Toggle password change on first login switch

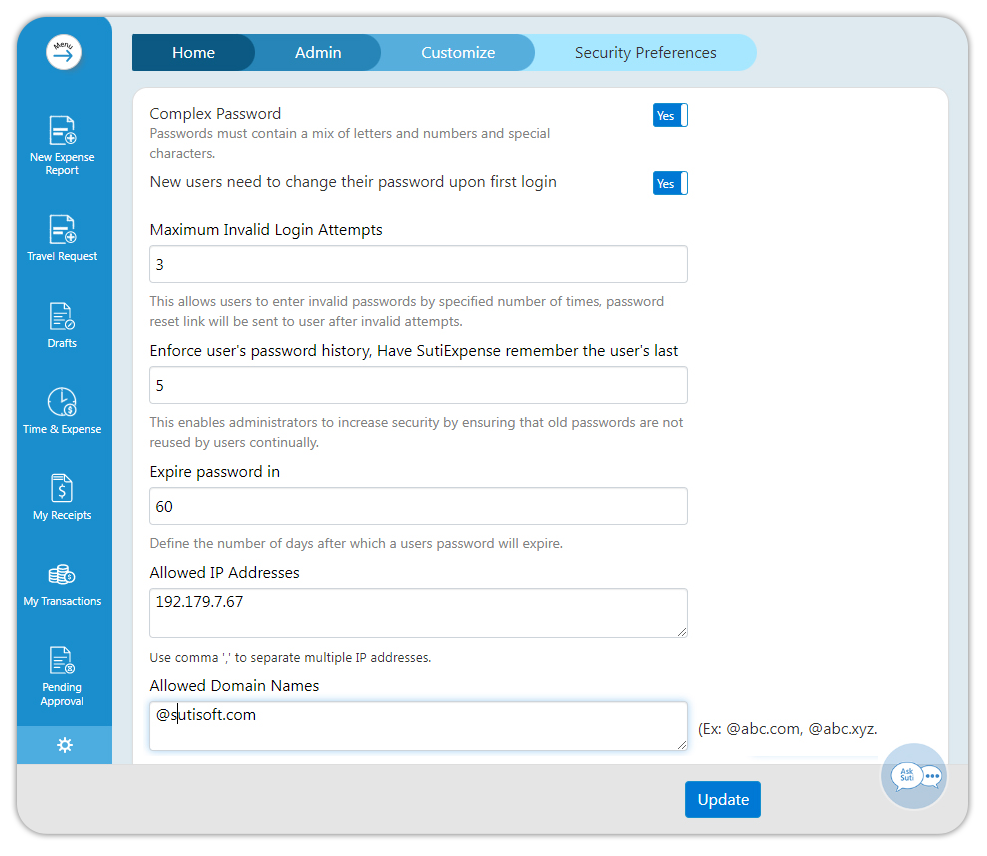(670, 184)
